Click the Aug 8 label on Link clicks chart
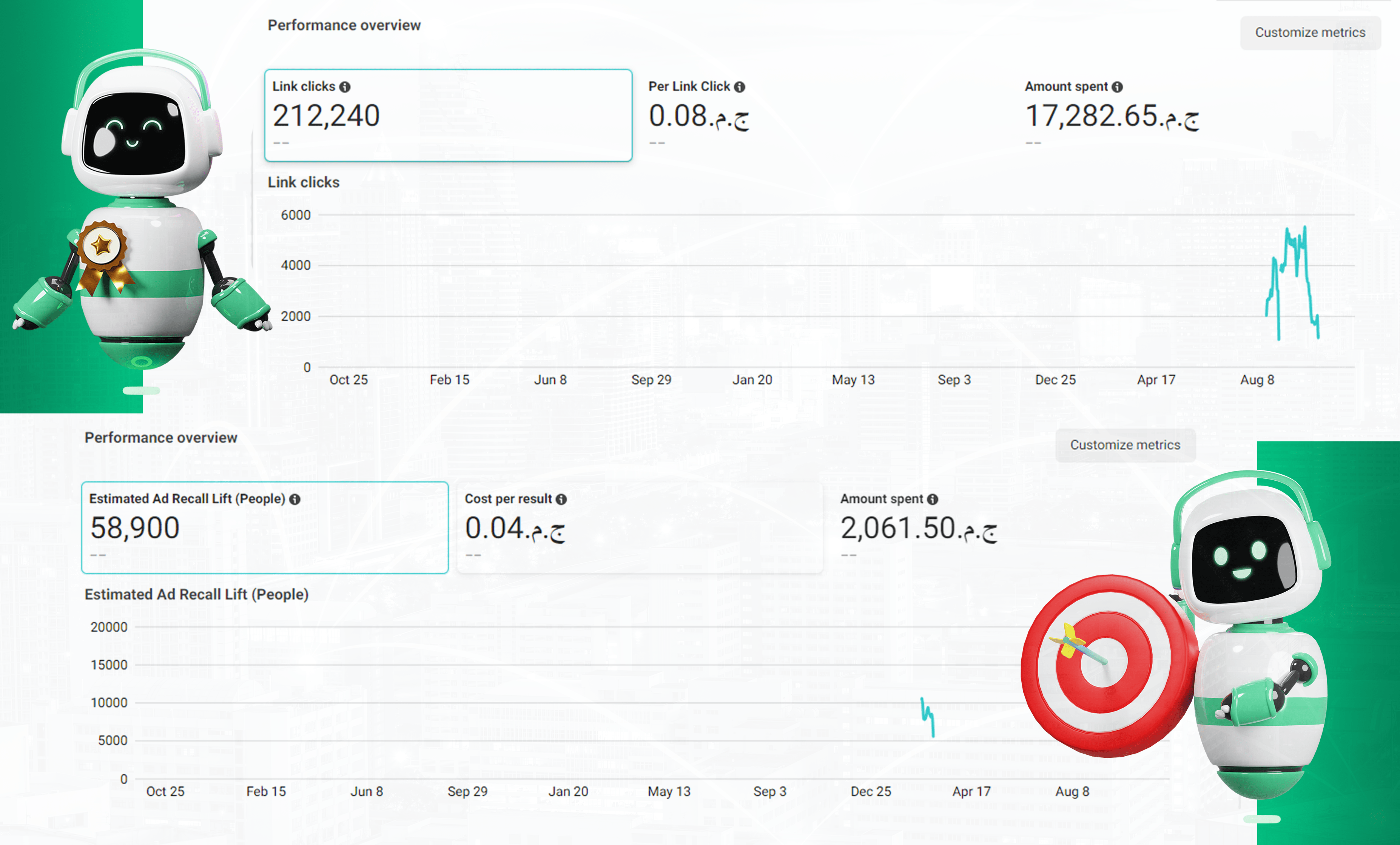Viewport: 1400px width, 845px height. [x=1257, y=380]
